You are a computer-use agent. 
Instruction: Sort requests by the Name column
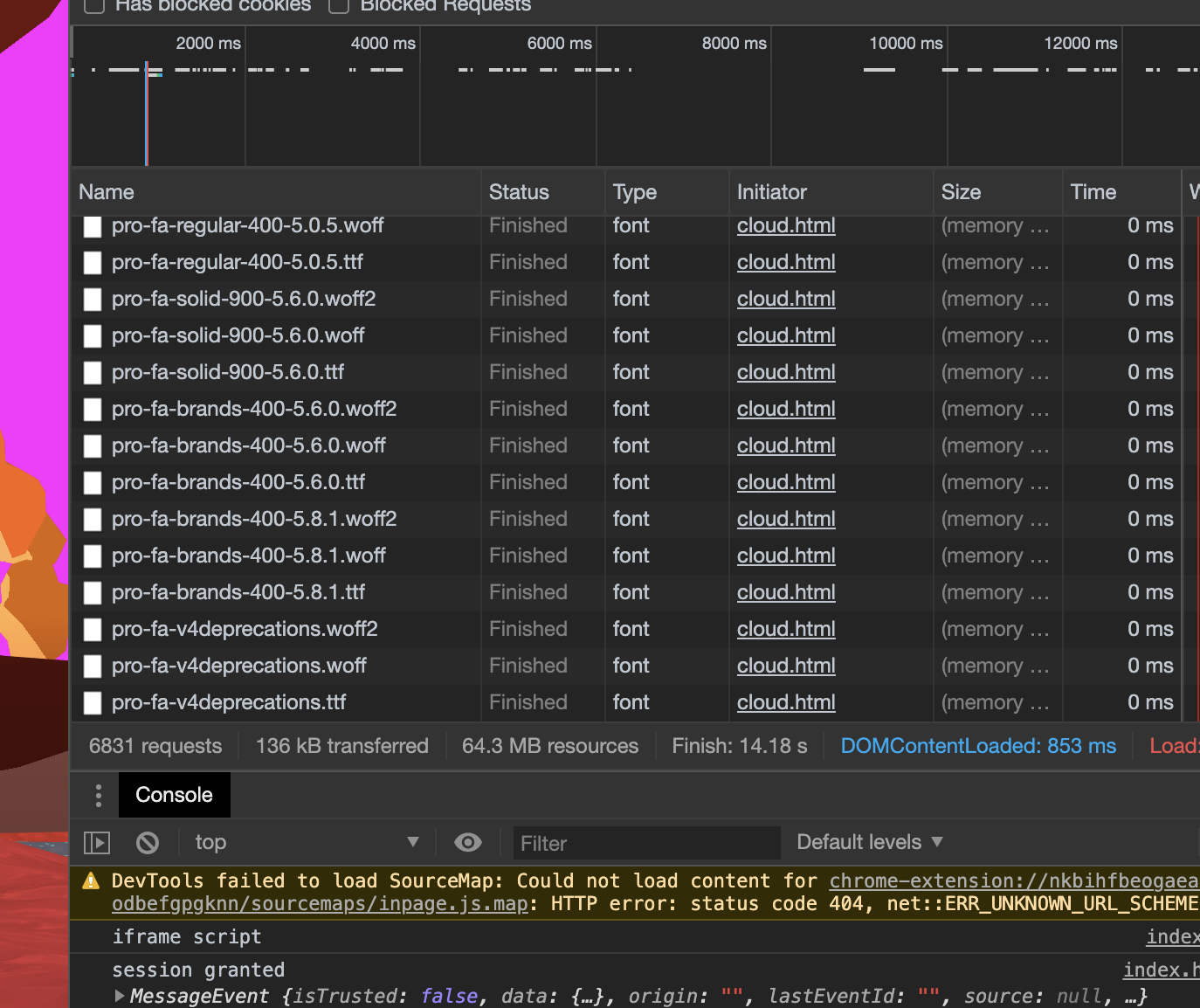click(x=107, y=192)
